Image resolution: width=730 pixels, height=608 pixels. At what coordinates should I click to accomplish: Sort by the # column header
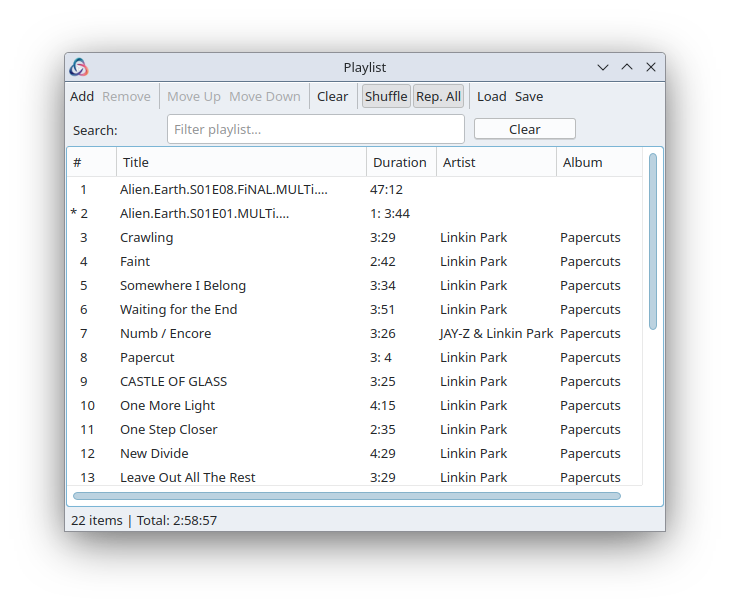pyautogui.click(x=92, y=162)
